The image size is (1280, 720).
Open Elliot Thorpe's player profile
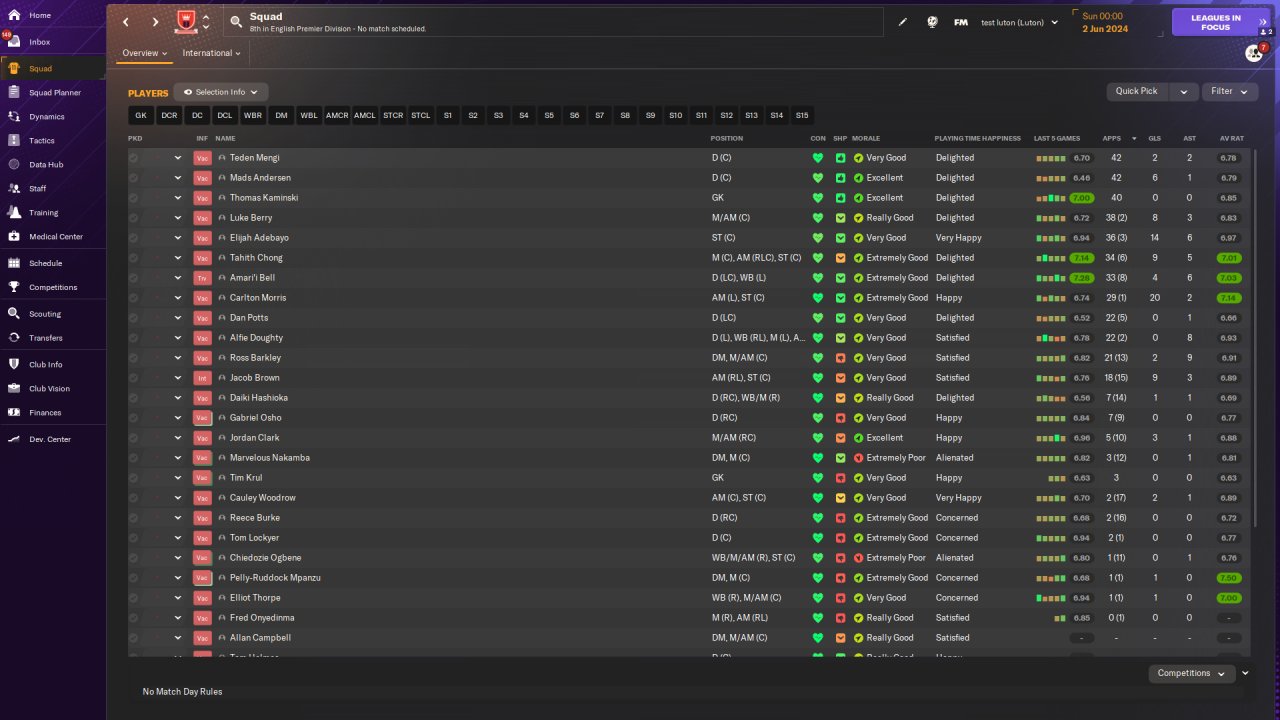255,598
